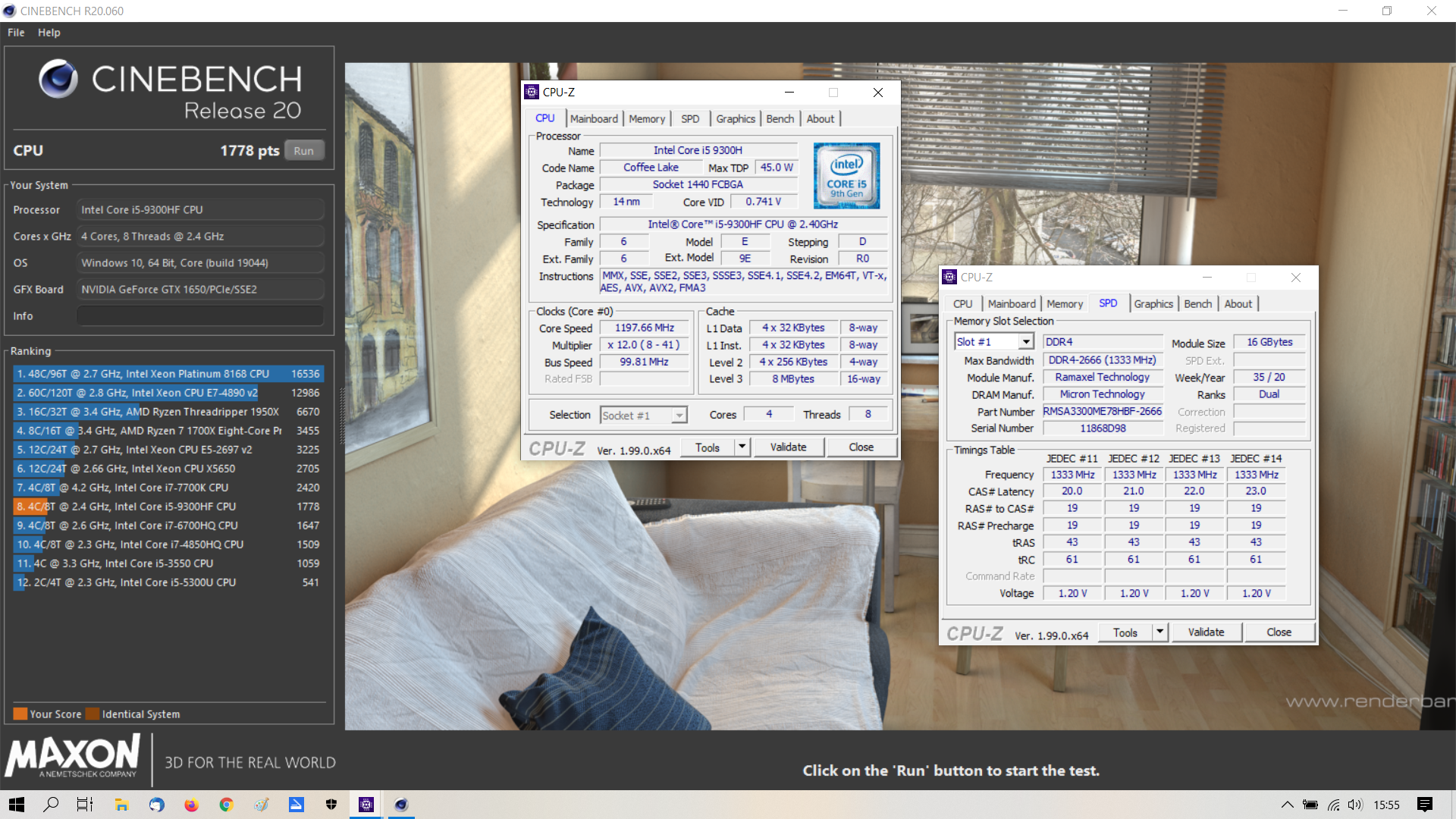Expand Tools arrow in first CPU-Z window
The height and width of the screenshot is (819, 1456).
coord(742,447)
